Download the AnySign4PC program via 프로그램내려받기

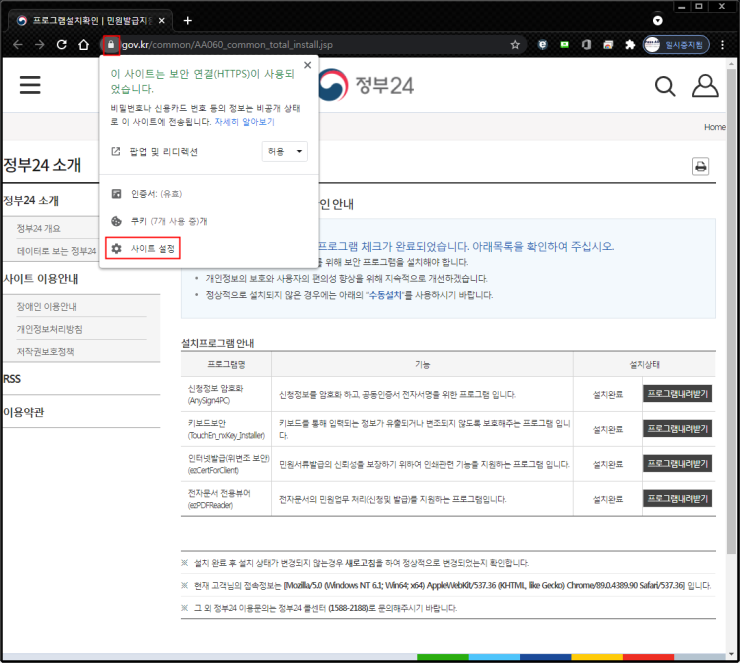click(677, 394)
